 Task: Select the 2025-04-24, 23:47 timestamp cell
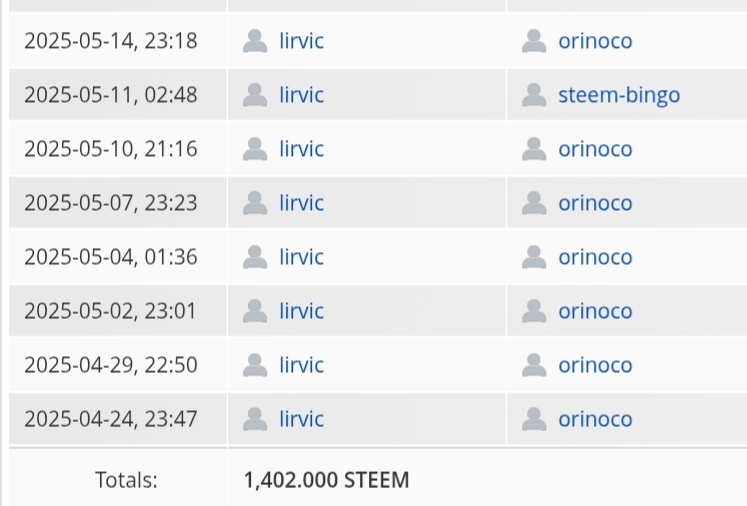[x=110, y=419]
